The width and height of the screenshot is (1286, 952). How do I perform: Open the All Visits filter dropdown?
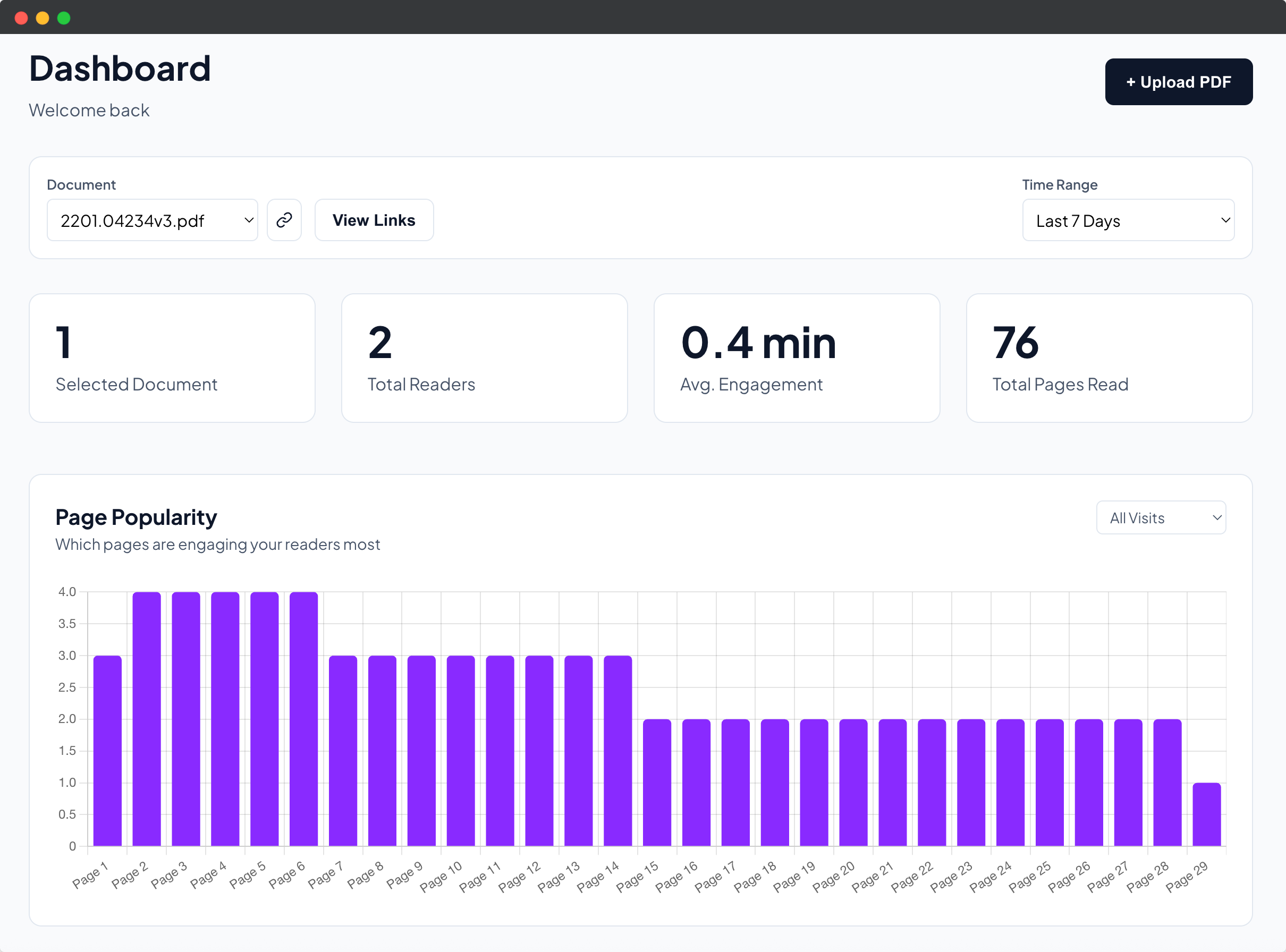point(1161,517)
